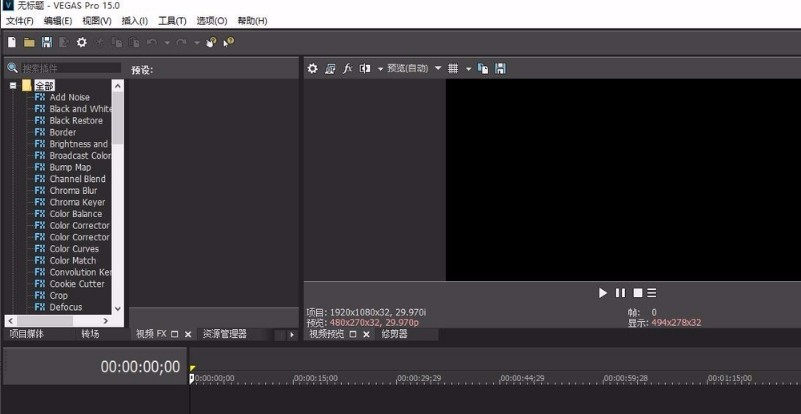Switch to the 转场 tab
Image resolution: width=801 pixels, height=414 pixels.
(90, 334)
